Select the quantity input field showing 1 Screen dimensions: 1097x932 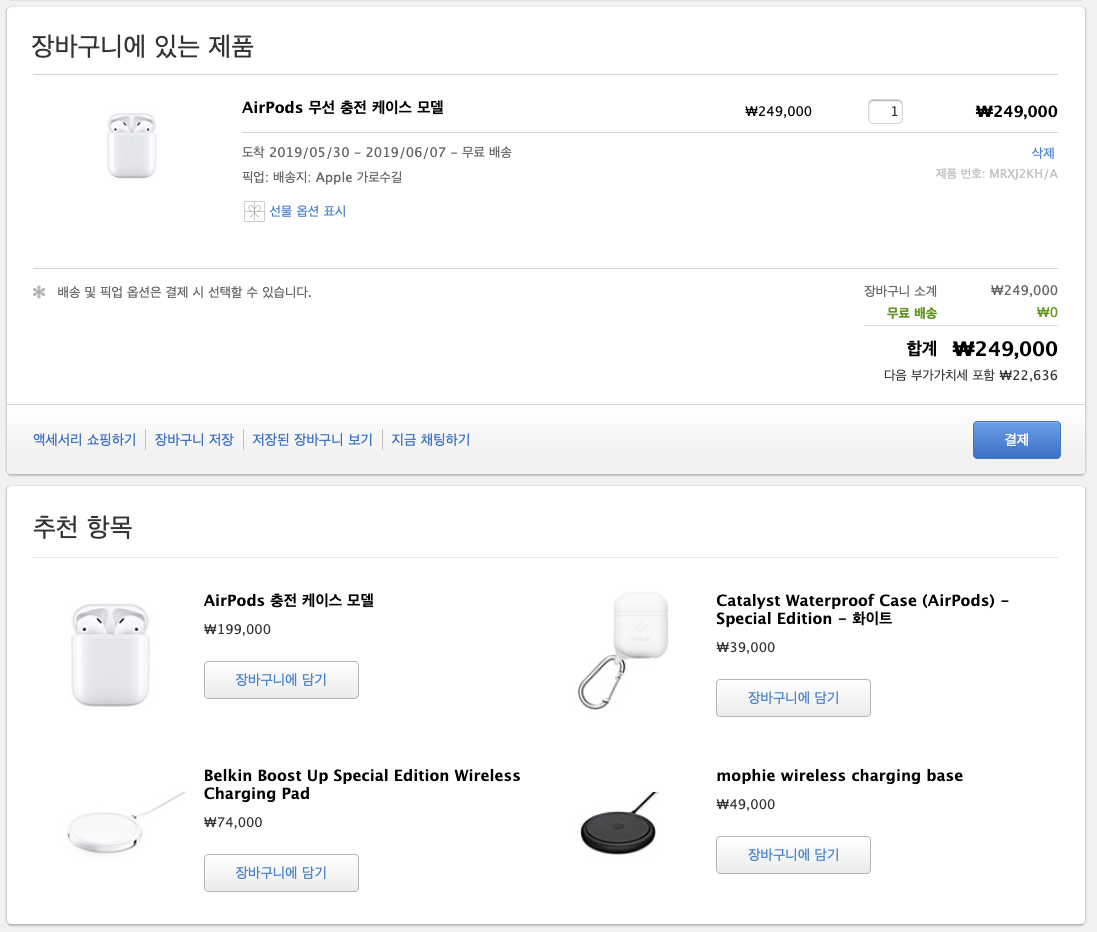tap(885, 111)
